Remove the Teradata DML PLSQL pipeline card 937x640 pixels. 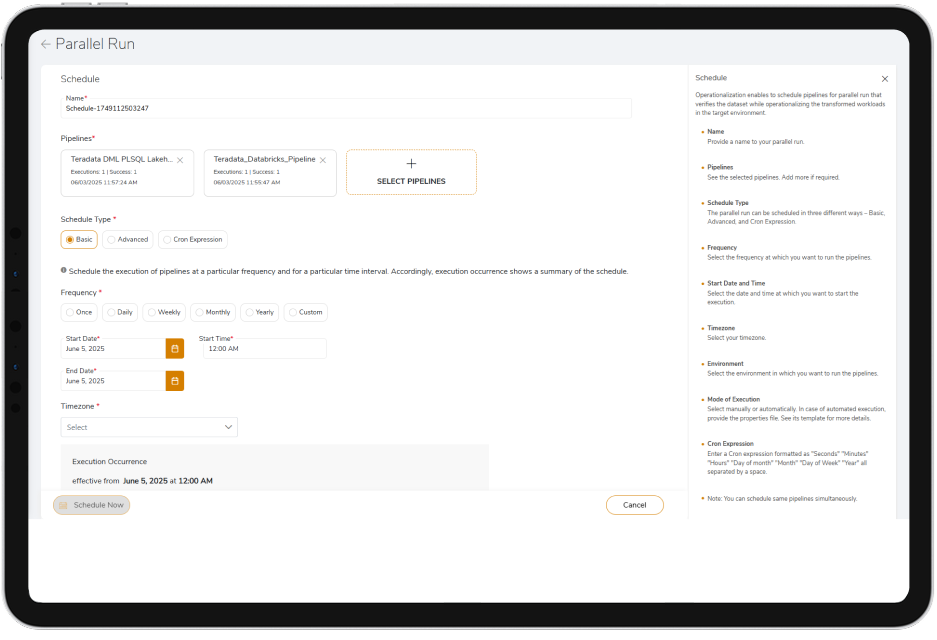pyautogui.click(x=180, y=160)
